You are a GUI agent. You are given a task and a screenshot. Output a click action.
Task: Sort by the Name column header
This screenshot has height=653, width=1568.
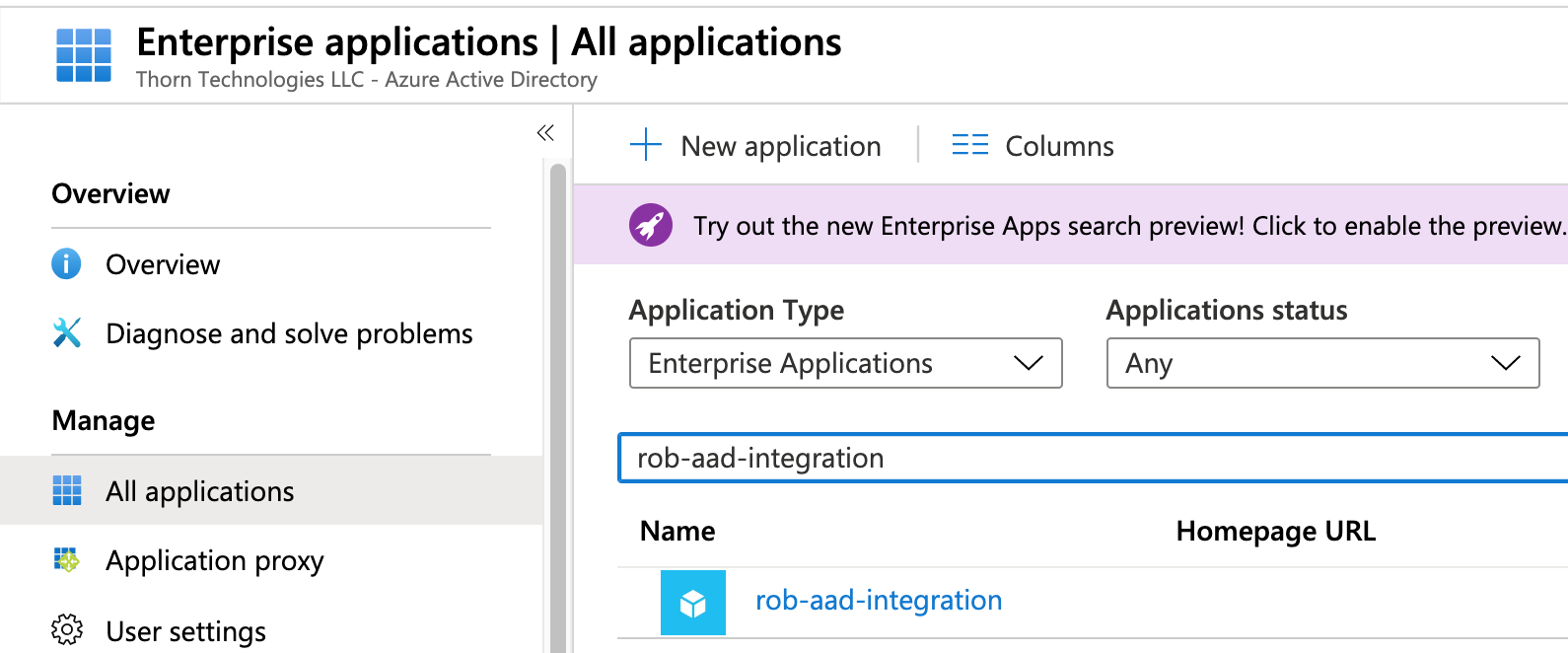click(677, 531)
